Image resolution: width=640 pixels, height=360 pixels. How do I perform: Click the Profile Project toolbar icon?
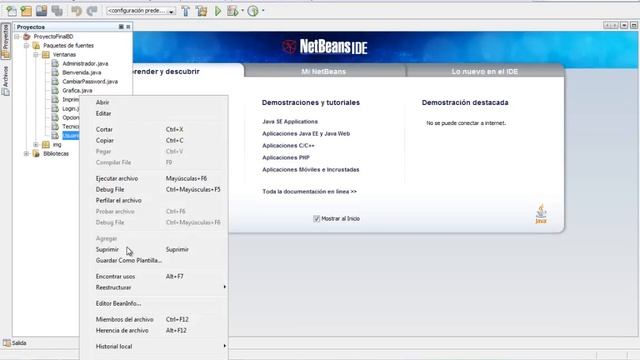tap(253, 11)
